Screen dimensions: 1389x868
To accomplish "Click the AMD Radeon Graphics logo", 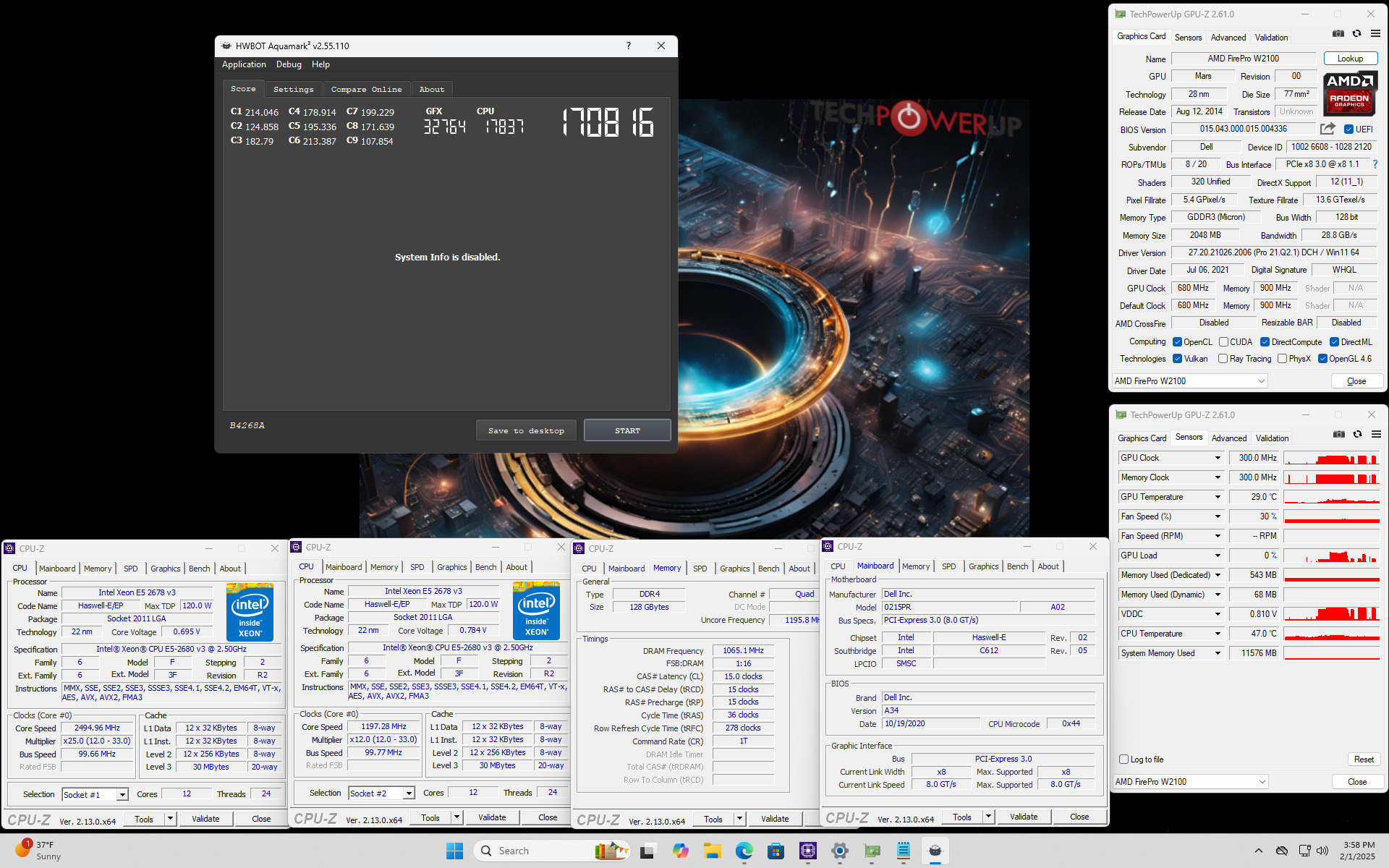I will pyautogui.click(x=1350, y=94).
